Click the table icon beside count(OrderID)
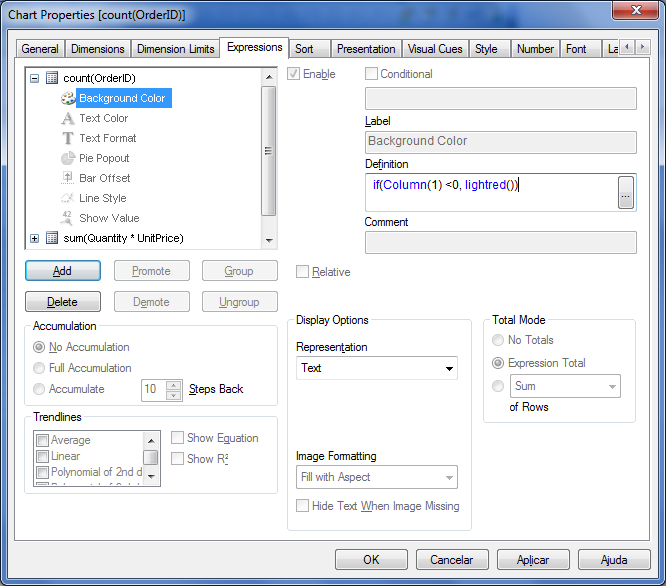 point(52,78)
